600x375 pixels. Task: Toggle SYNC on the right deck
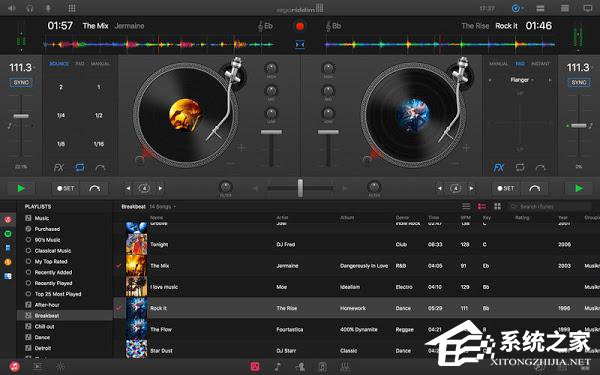[579, 82]
